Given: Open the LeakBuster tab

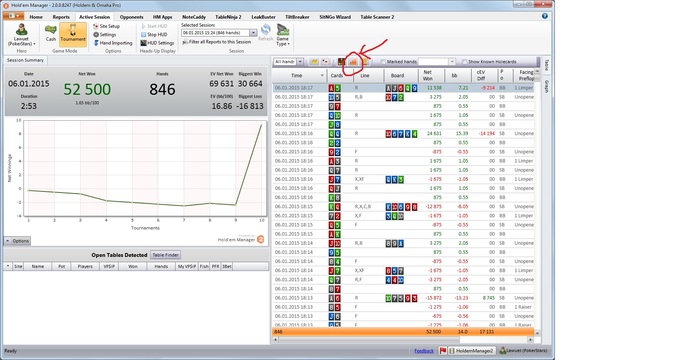Looking at the screenshot, I should coord(263,17).
